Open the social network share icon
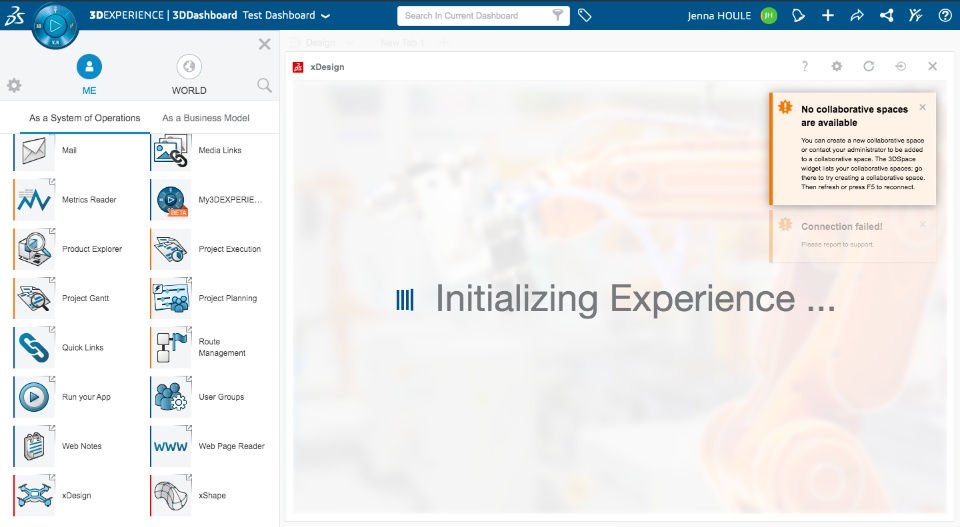This screenshot has width=960, height=527. tap(887, 15)
